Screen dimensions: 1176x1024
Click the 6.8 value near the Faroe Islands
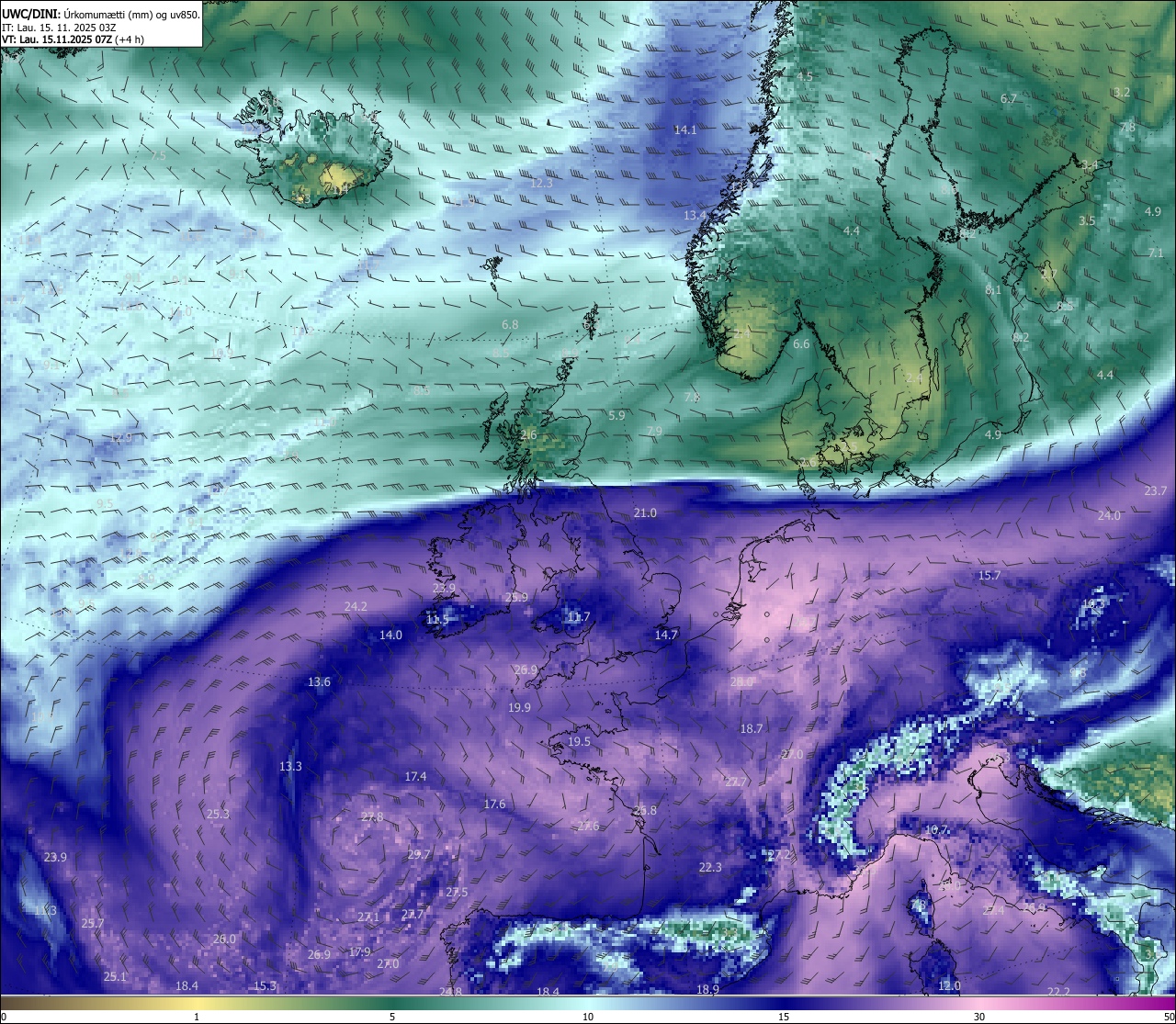(510, 325)
